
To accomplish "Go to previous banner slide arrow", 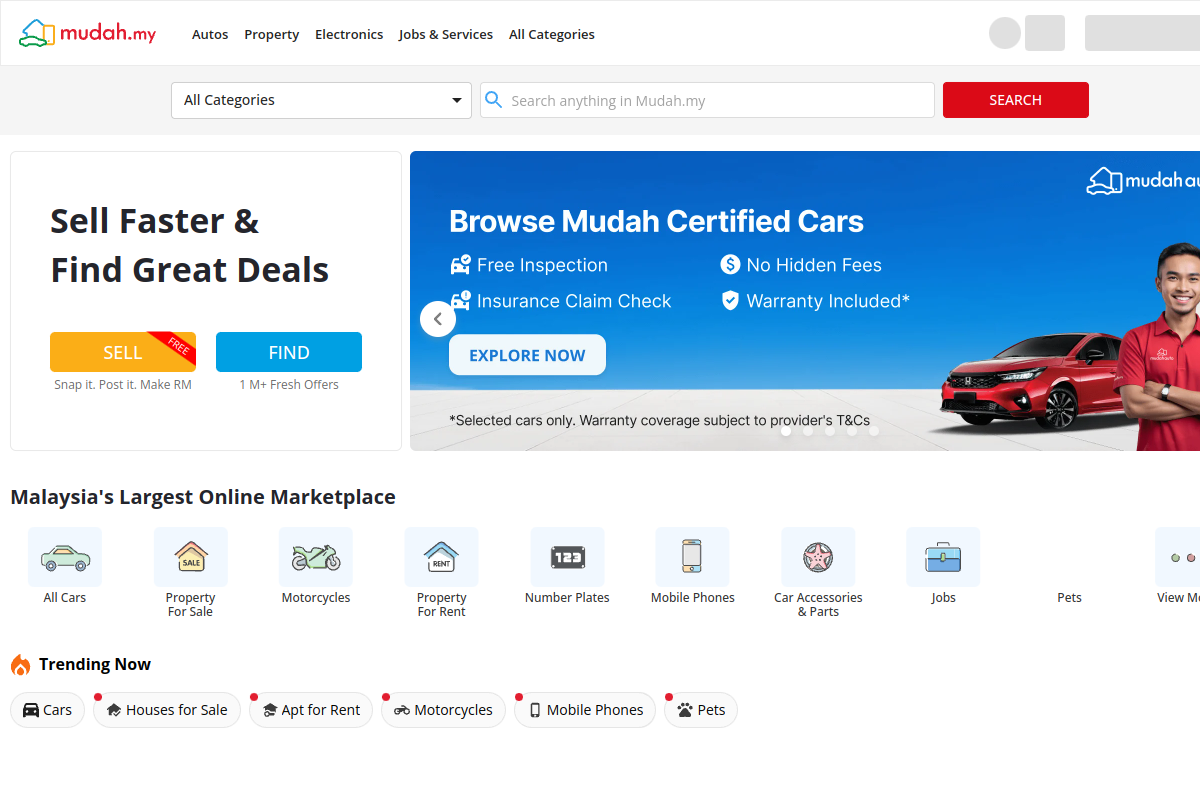I will click(x=438, y=319).
